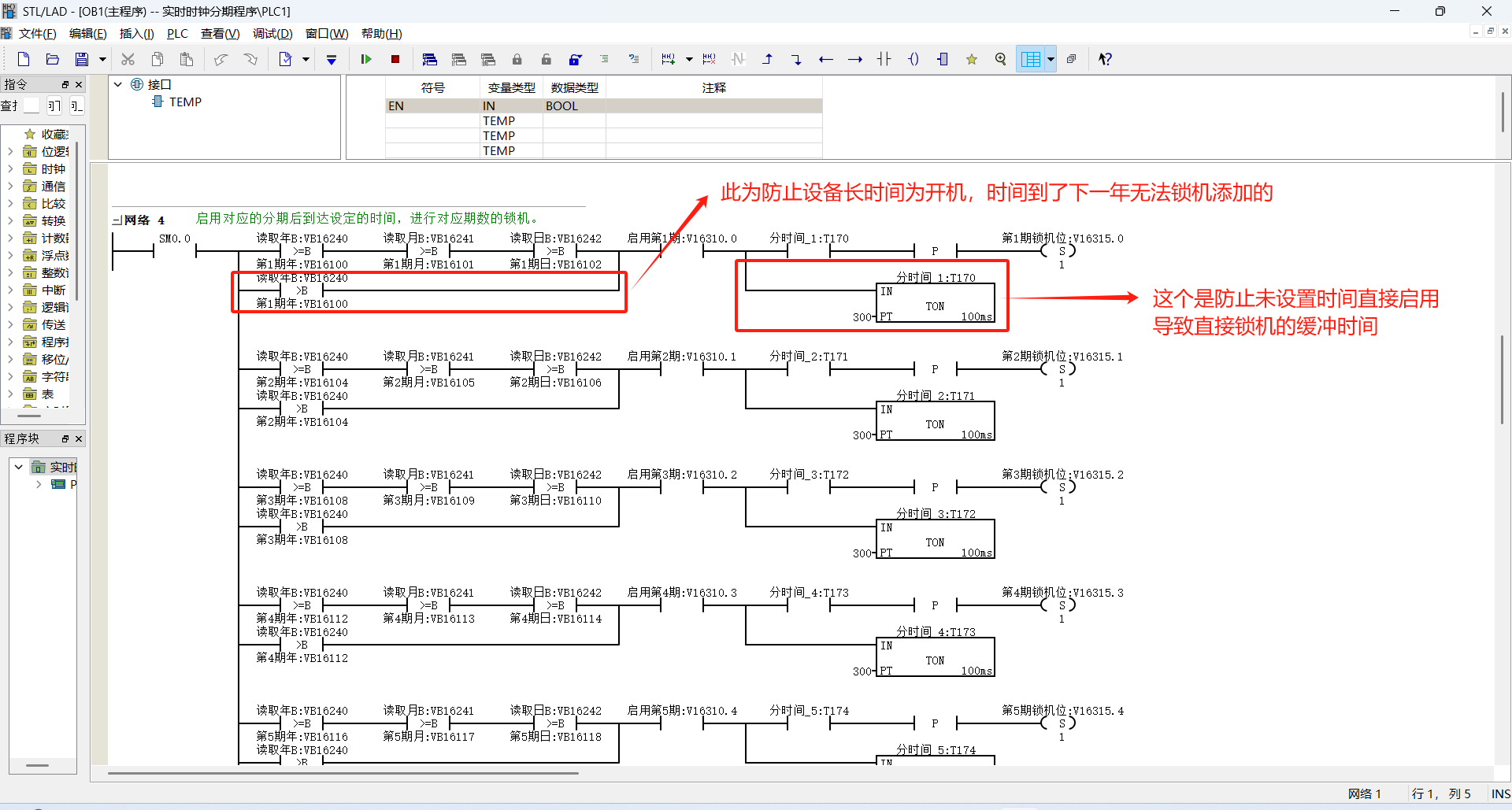Click the magnifier zoom icon
This screenshot has width=1512, height=810.
click(x=1001, y=59)
